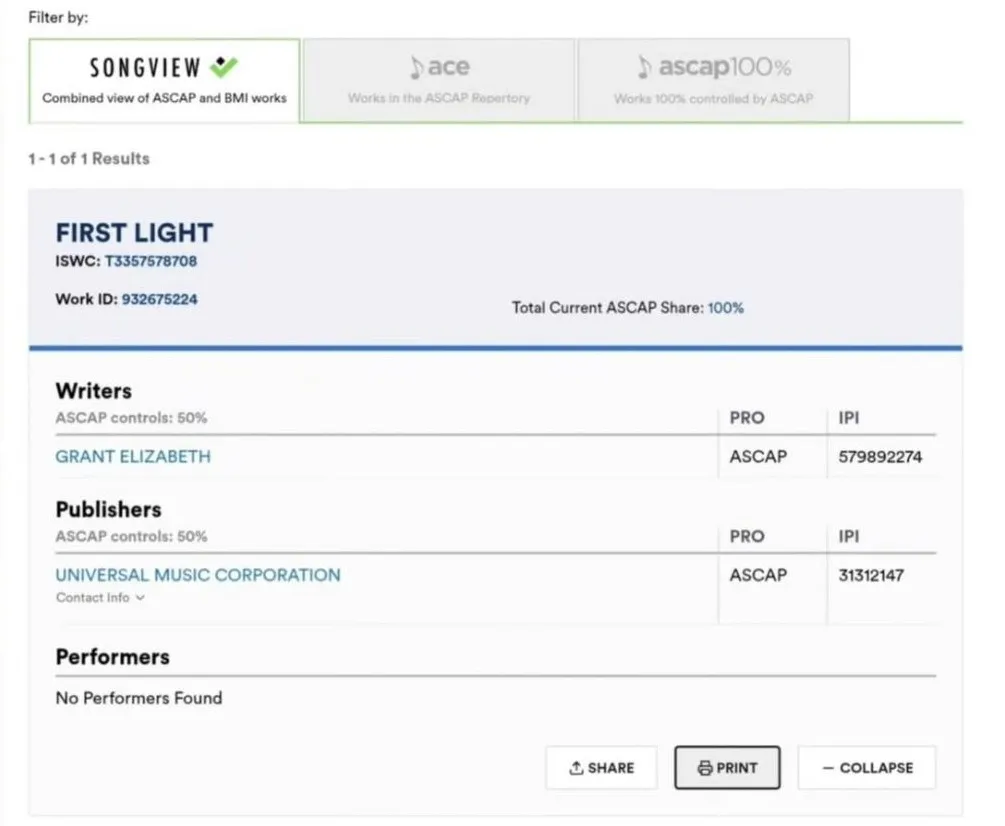Open the Work ID link 932675224
The height and width of the screenshot is (826, 1005).
[x=160, y=299]
